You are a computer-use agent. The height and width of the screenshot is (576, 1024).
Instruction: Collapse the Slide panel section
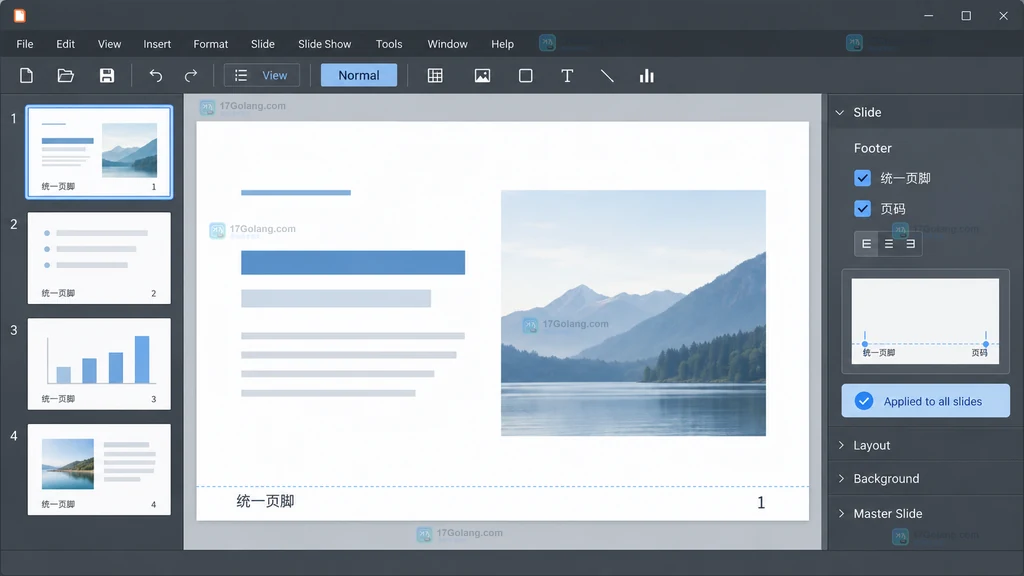pyautogui.click(x=840, y=112)
